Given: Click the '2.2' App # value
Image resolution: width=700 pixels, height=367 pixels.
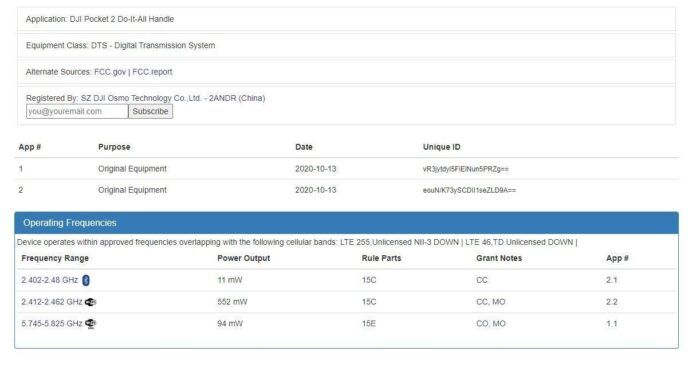Looking at the screenshot, I should click(612, 302).
